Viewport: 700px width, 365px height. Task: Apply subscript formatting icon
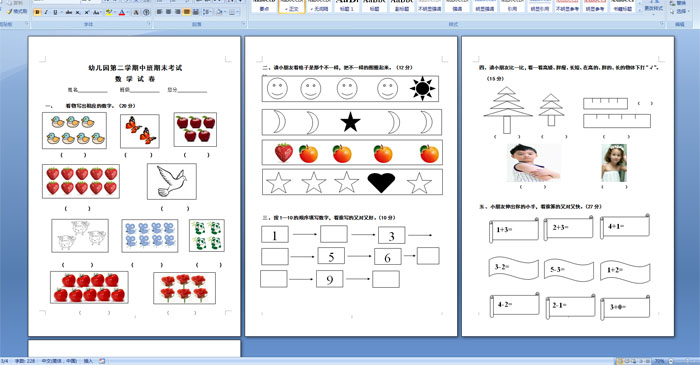(x=78, y=12)
